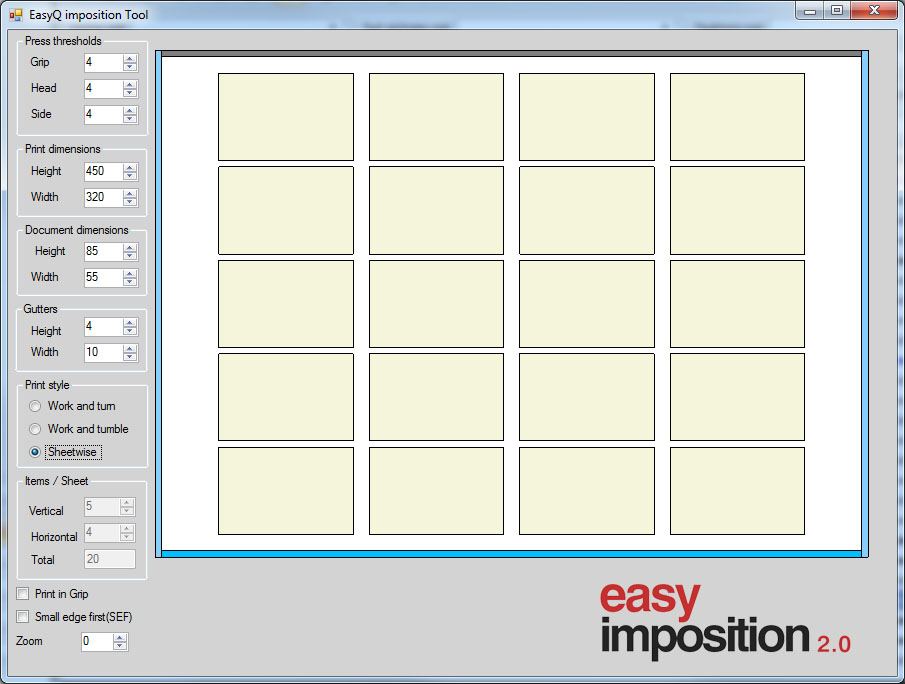Maximize the EasyQ imposition Tool window
The height and width of the screenshot is (684, 905).
click(x=837, y=11)
